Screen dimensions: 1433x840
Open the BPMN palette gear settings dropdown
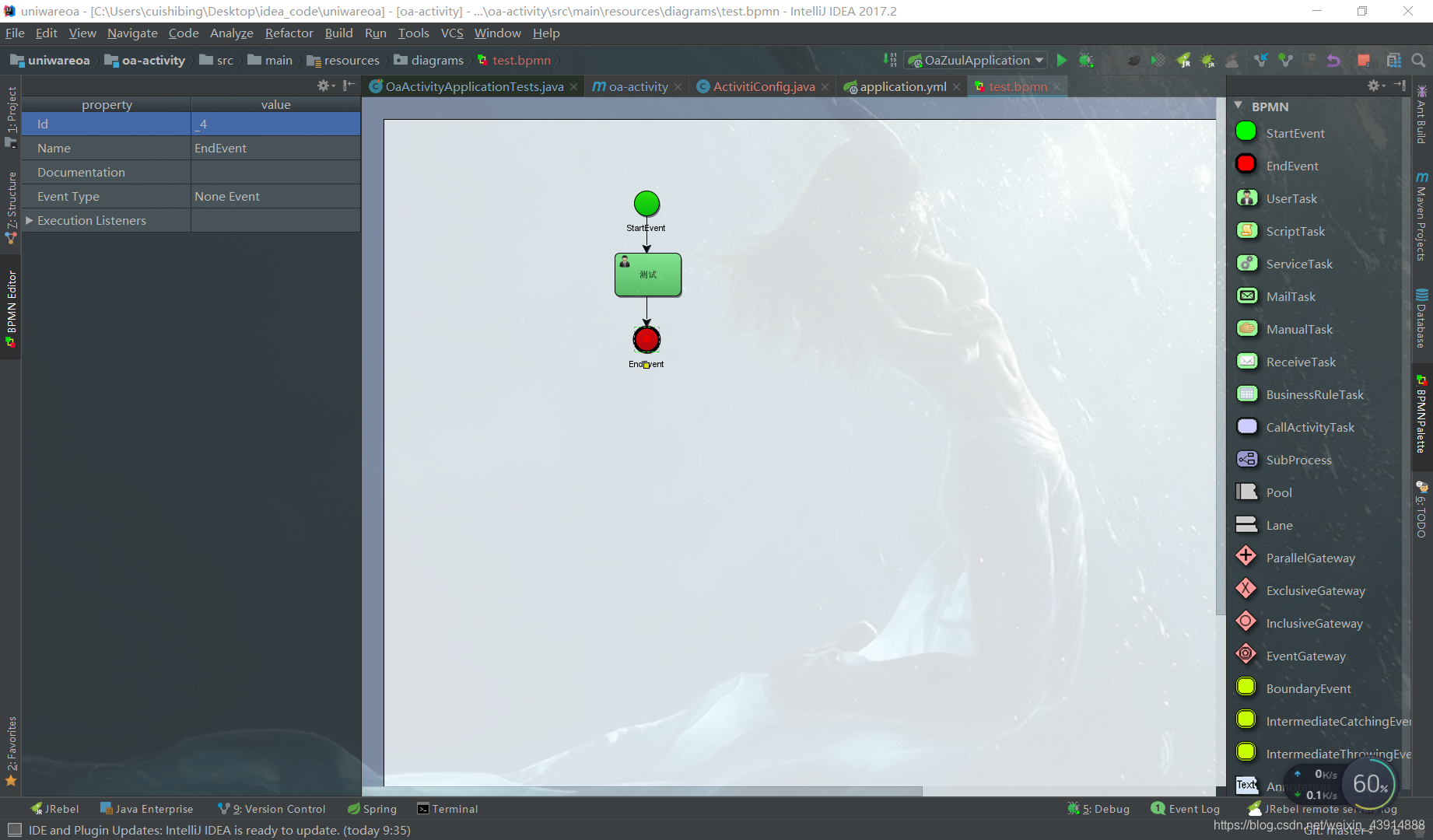coord(1376,86)
